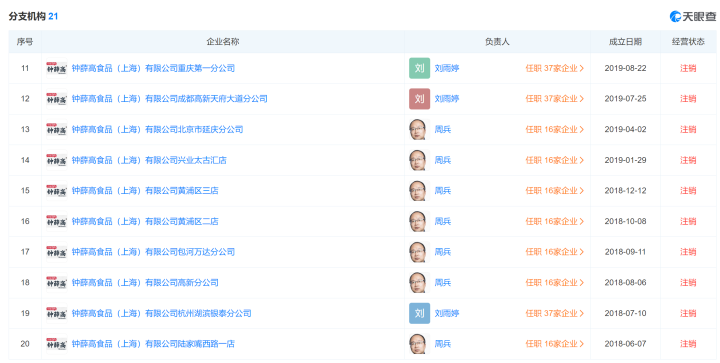Expand 任职 37家企业 in row 19
The height and width of the screenshot is (363, 720).
(x=555, y=313)
